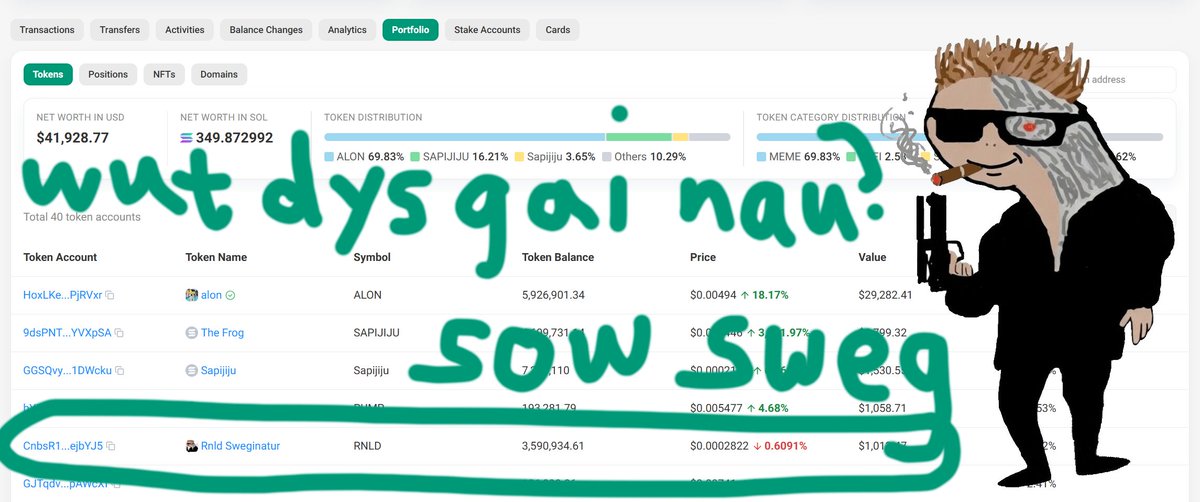Copy the CnbsR1...ejbYJ5 token account address

[111, 446]
